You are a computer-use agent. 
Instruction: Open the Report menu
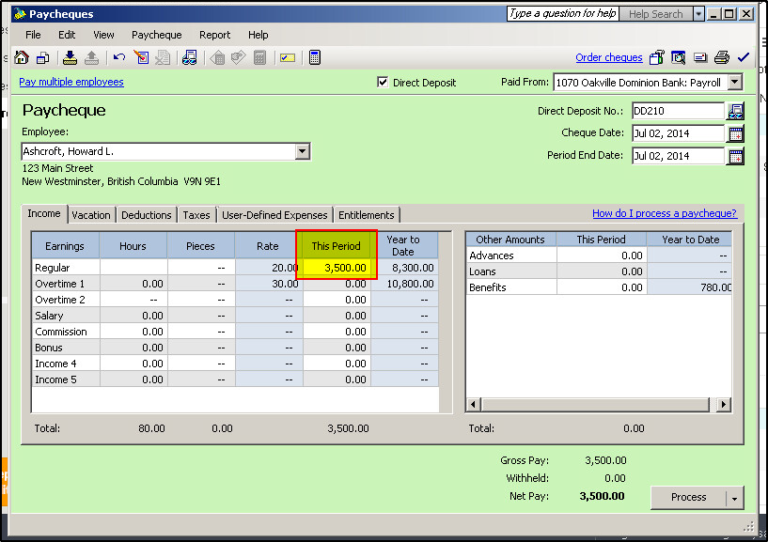coord(215,35)
